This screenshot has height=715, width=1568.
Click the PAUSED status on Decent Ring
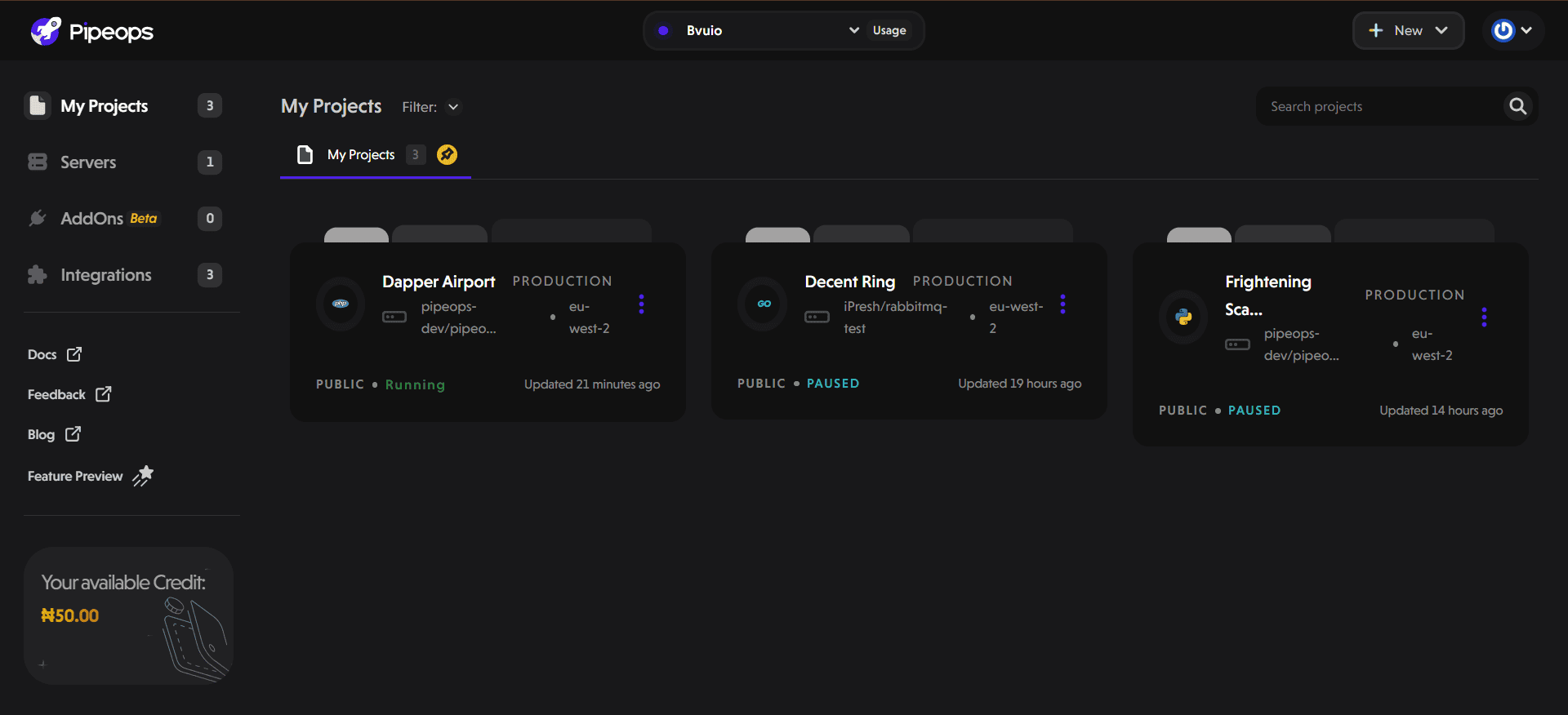tap(833, 384)
